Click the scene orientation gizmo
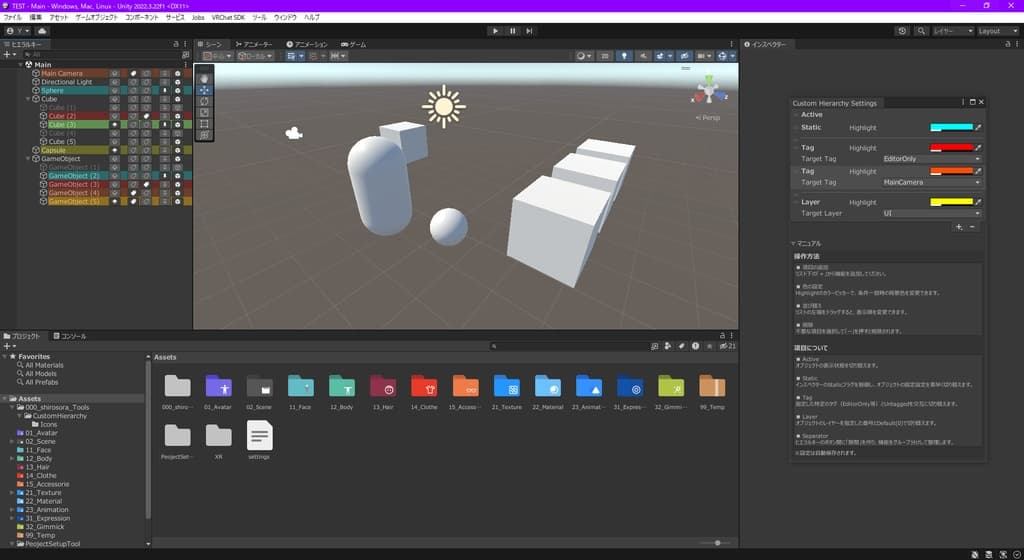Image resolution: width=1024 pixels, height=560 pixels. pyautogui.click(x=709, y=89)
